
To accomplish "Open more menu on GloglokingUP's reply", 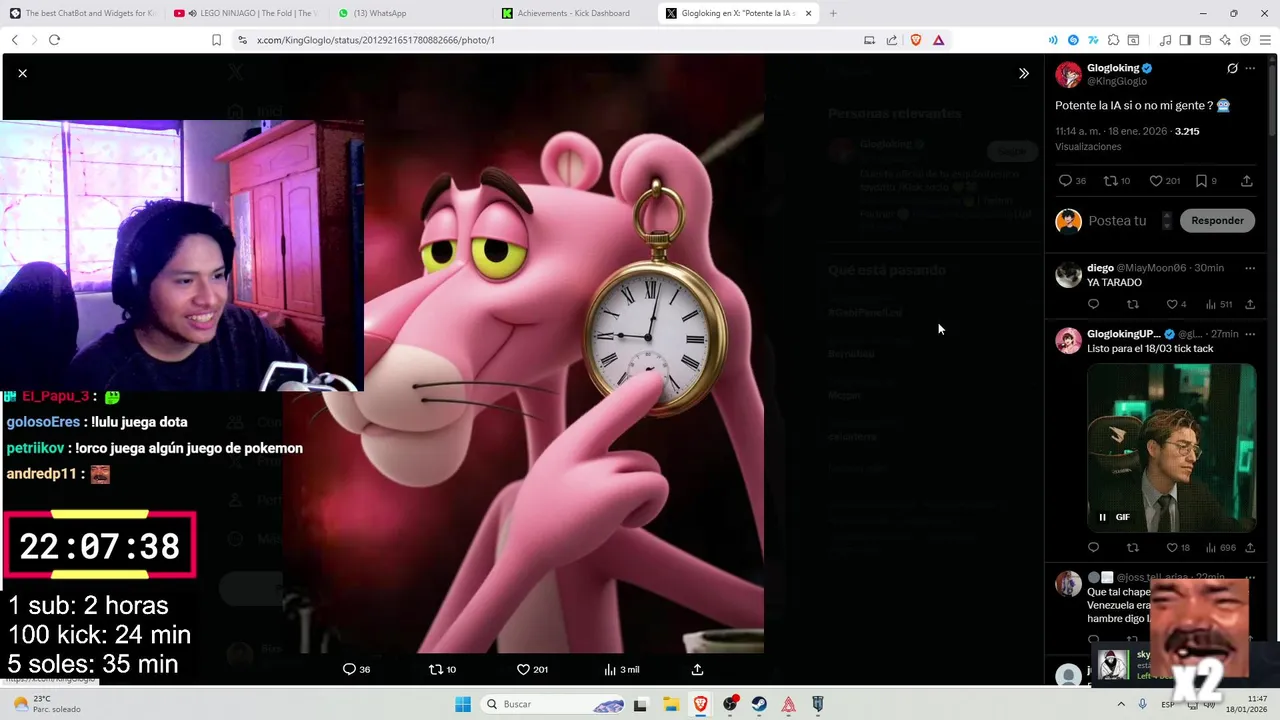I will pos(1250,334).
